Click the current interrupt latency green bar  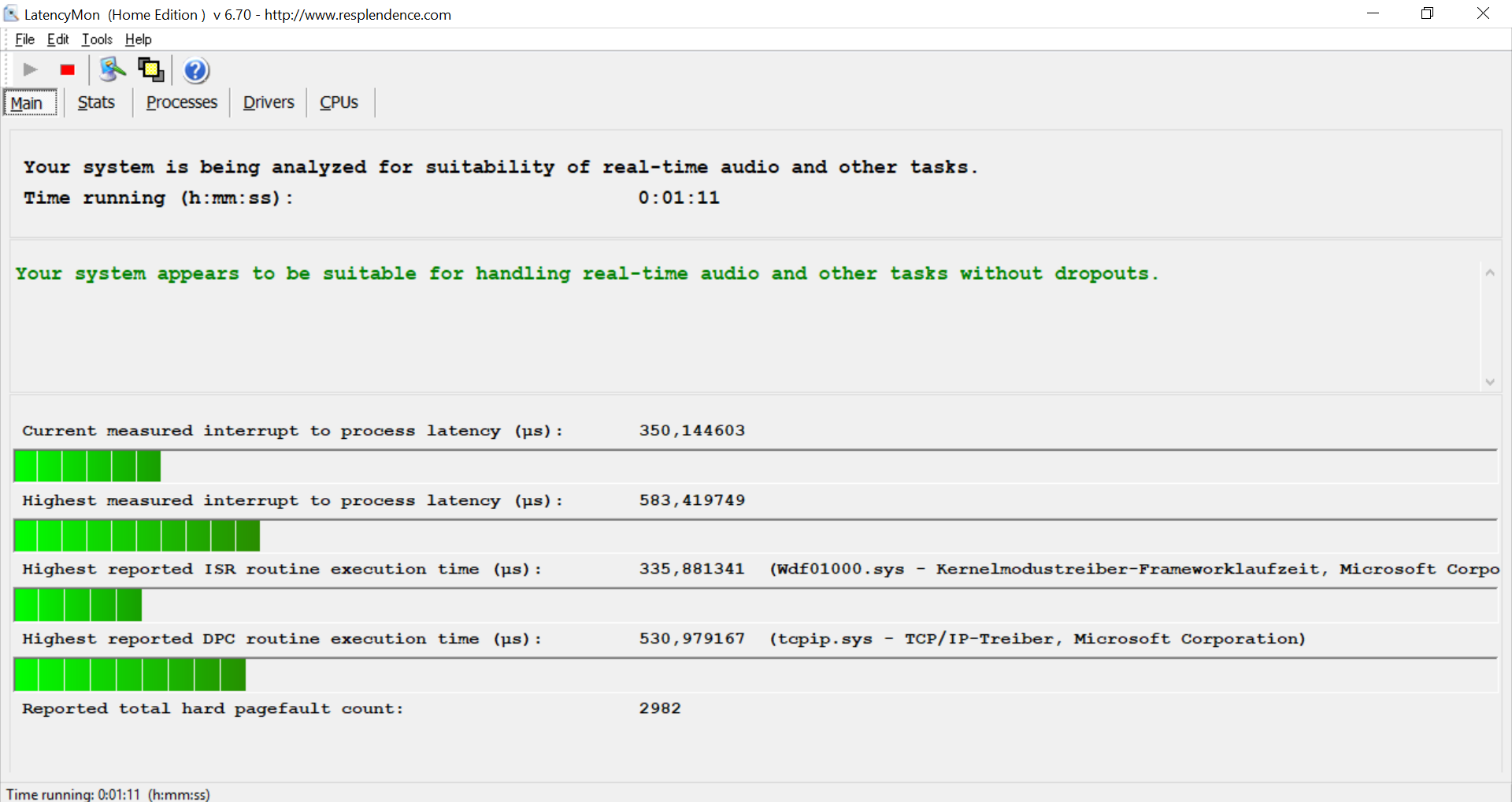coord(87,466)
